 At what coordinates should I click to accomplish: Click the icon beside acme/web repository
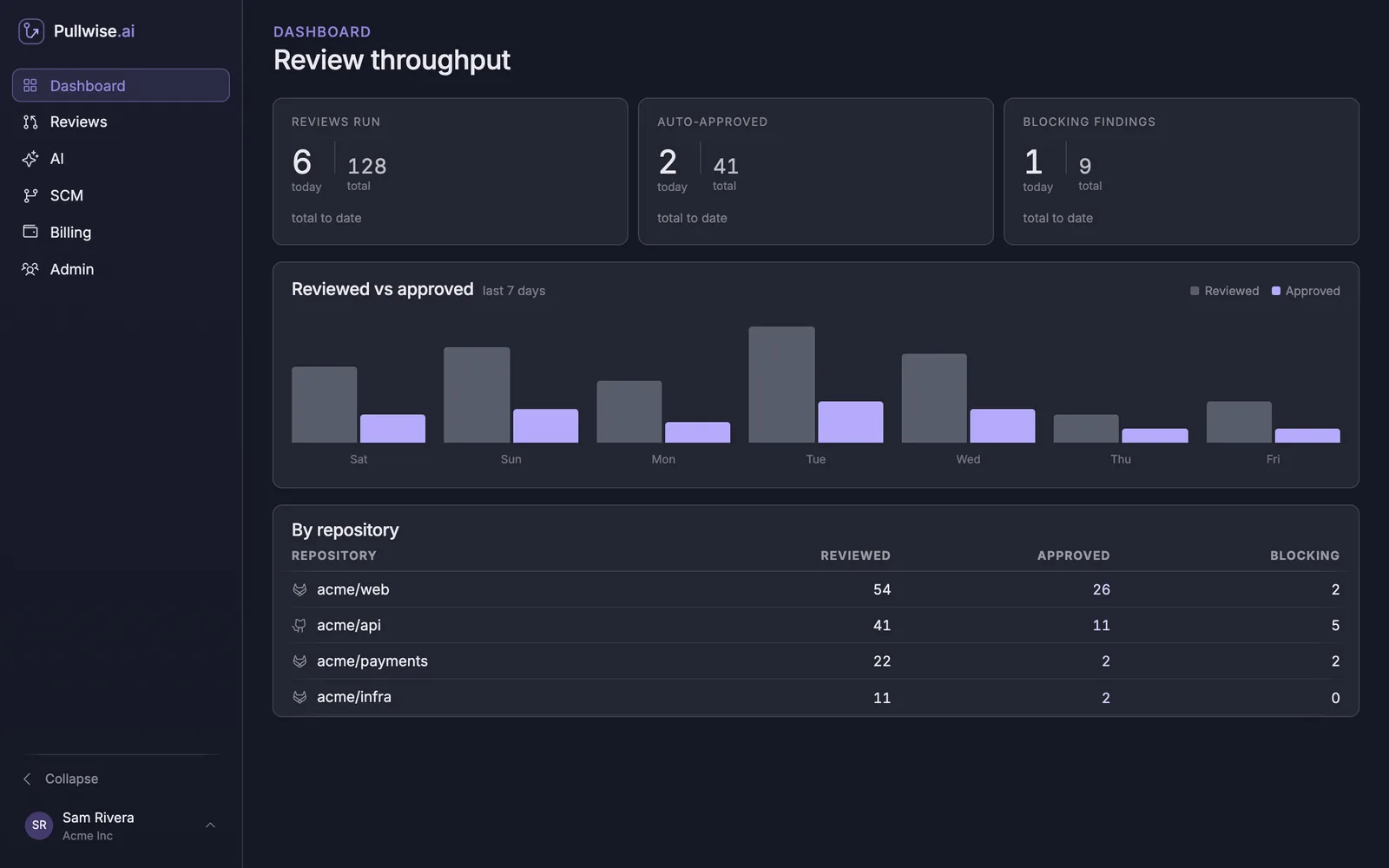(x=300, y=589)
